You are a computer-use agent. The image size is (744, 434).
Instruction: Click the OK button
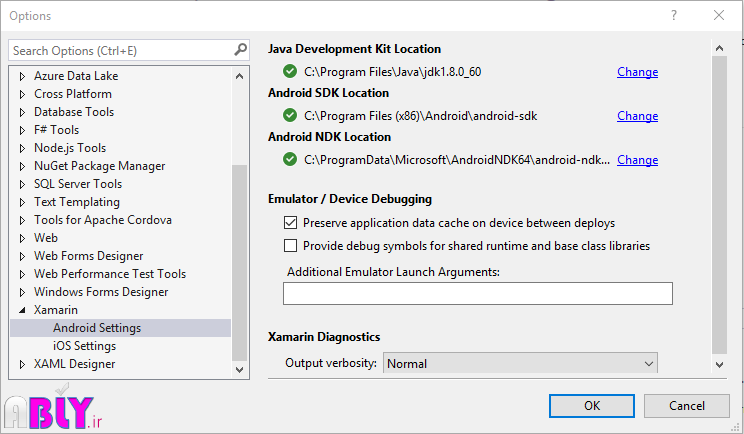(592, 406)
